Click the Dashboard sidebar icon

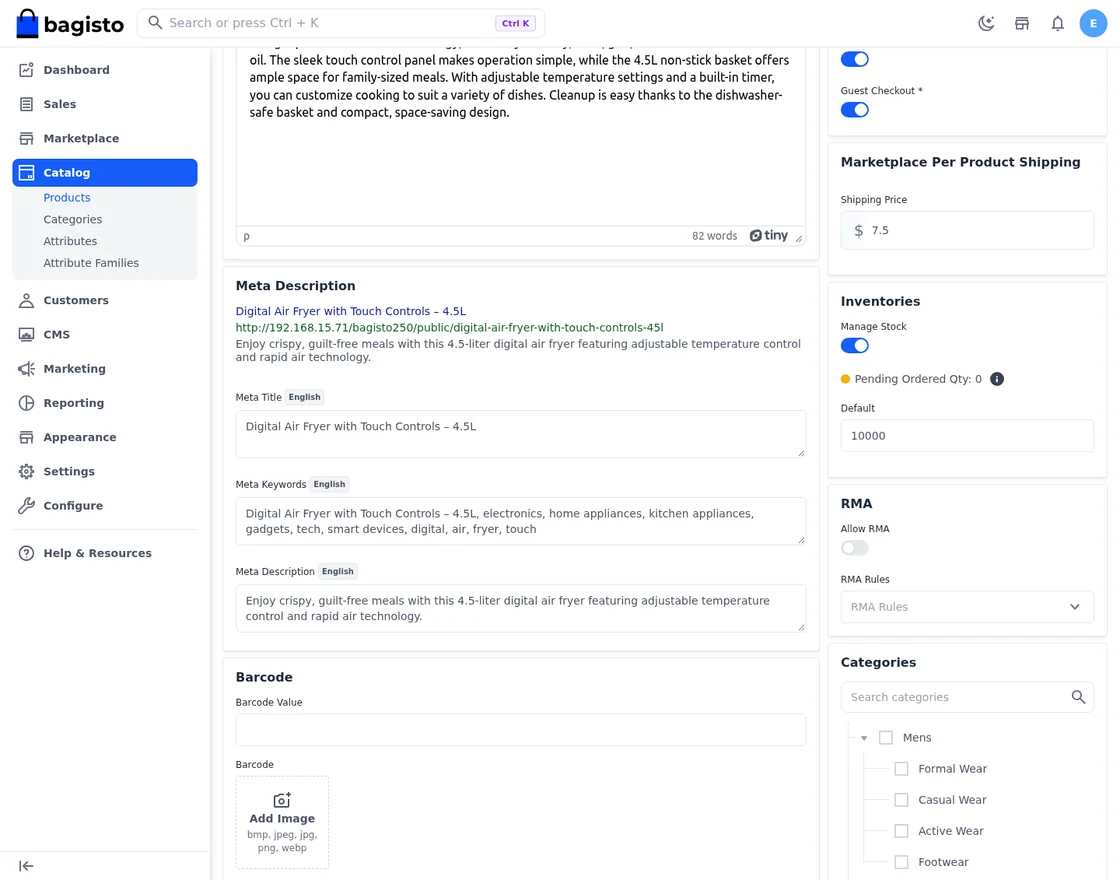(x=26, y=70)
